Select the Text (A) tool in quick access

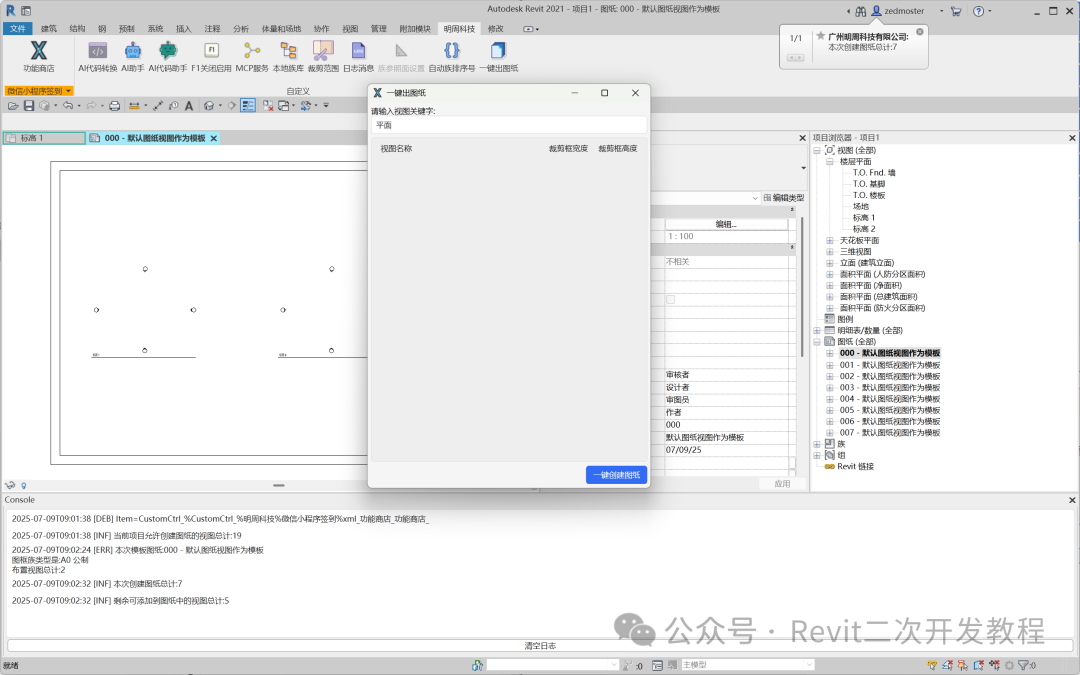[x=189, y=105]
